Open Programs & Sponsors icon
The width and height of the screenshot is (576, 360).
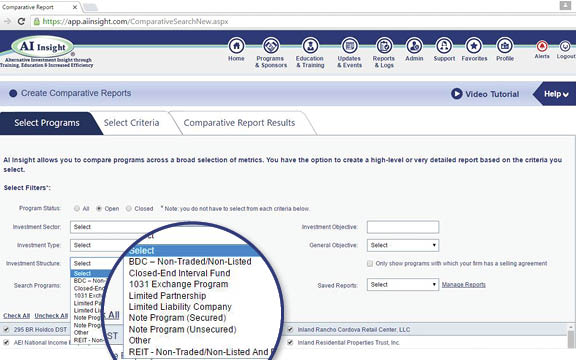tap(271, 46)
